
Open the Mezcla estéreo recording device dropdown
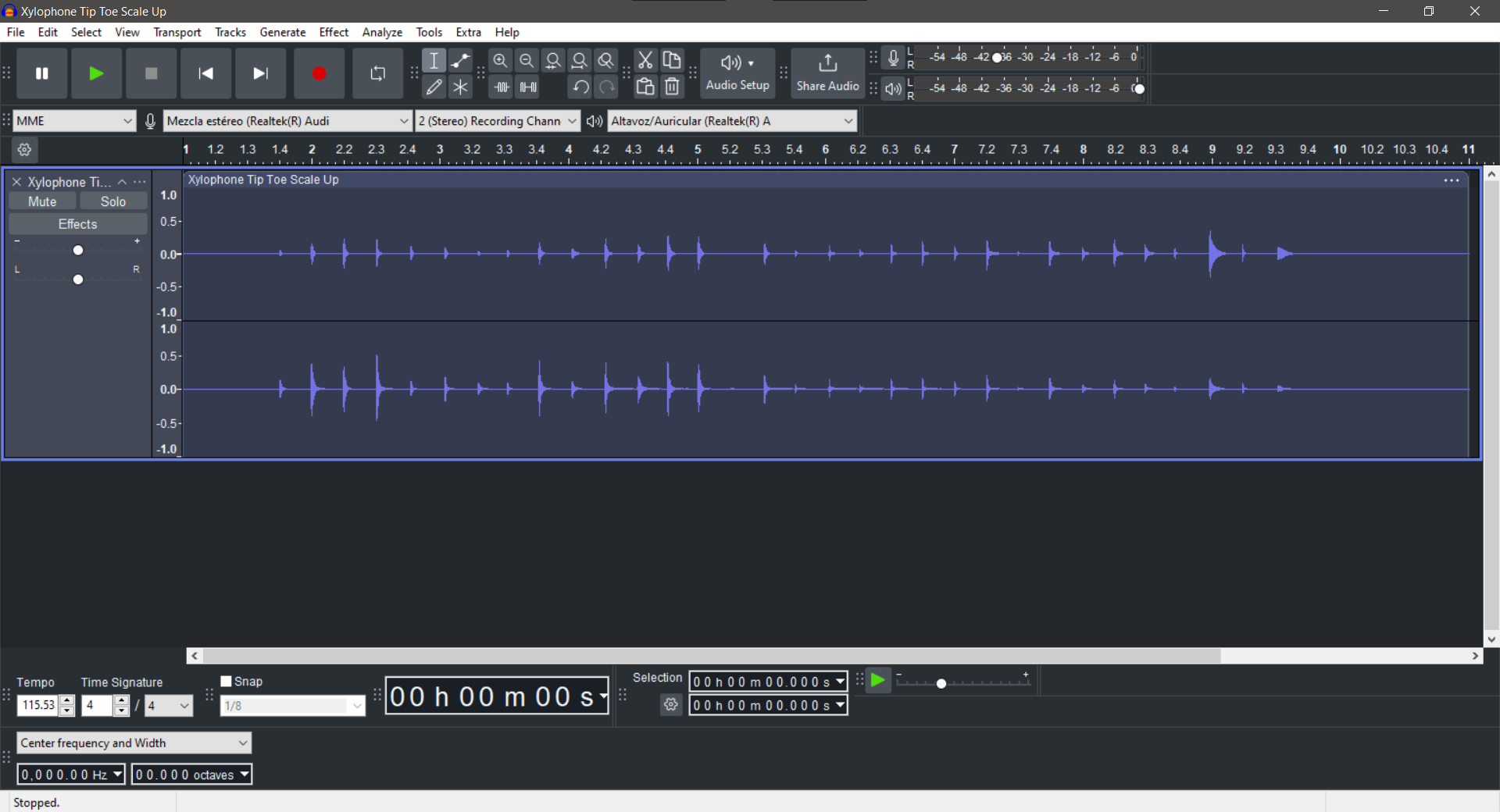tap(287, 121)
